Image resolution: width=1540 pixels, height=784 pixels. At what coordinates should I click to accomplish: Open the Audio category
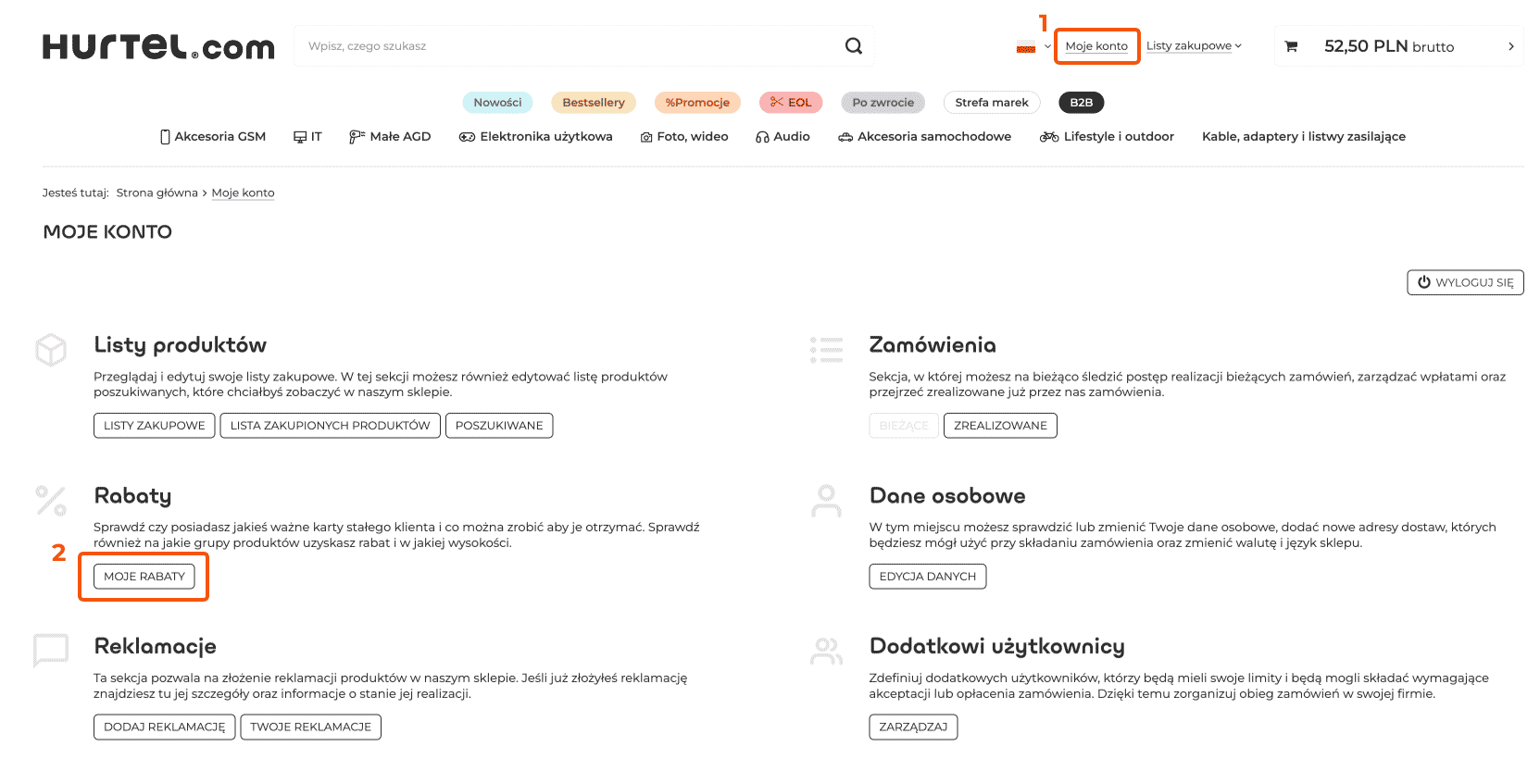click(x=783, y=136)
